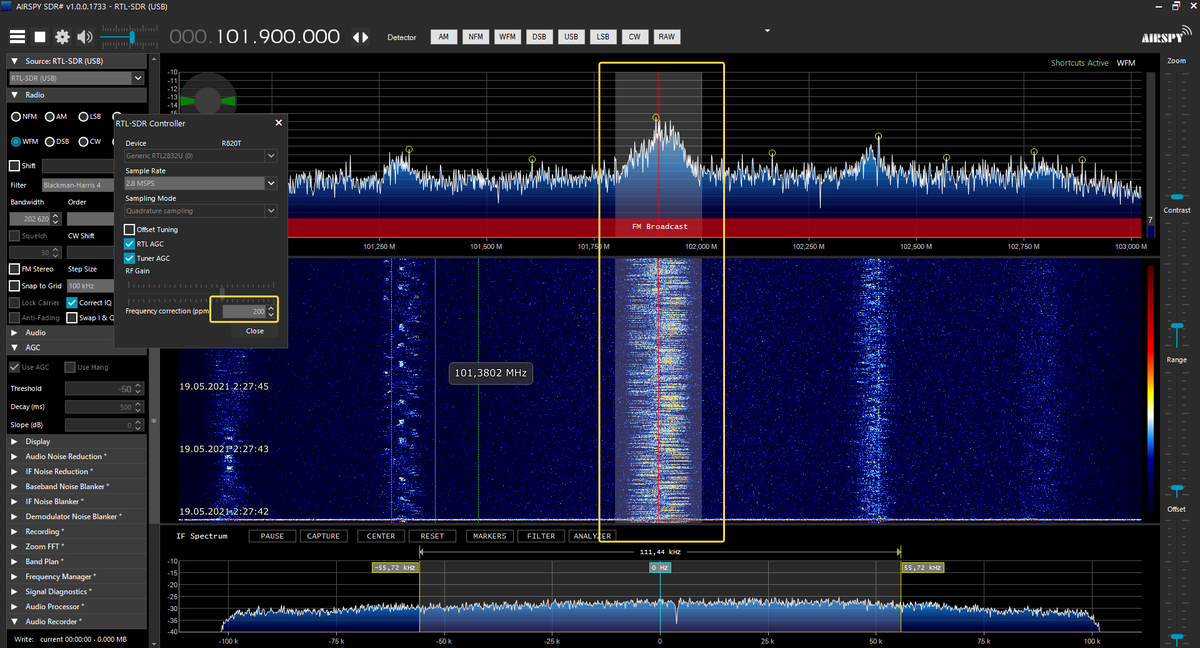Click the Frequency correction ppm field
Screen dimensions: 1200x648
tap(244, 311)
